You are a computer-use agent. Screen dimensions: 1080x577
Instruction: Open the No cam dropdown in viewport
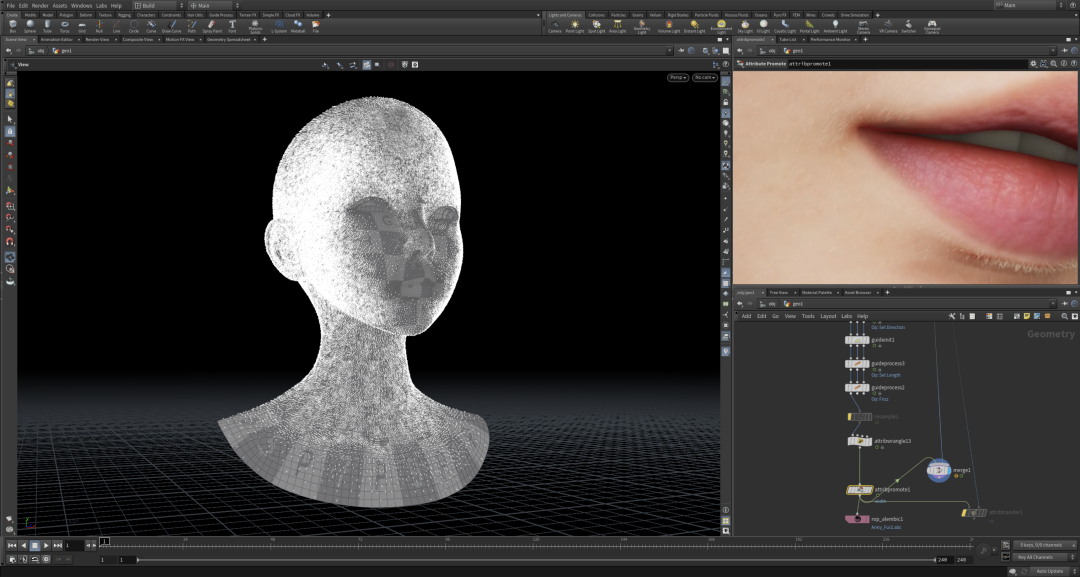[705, 78]
